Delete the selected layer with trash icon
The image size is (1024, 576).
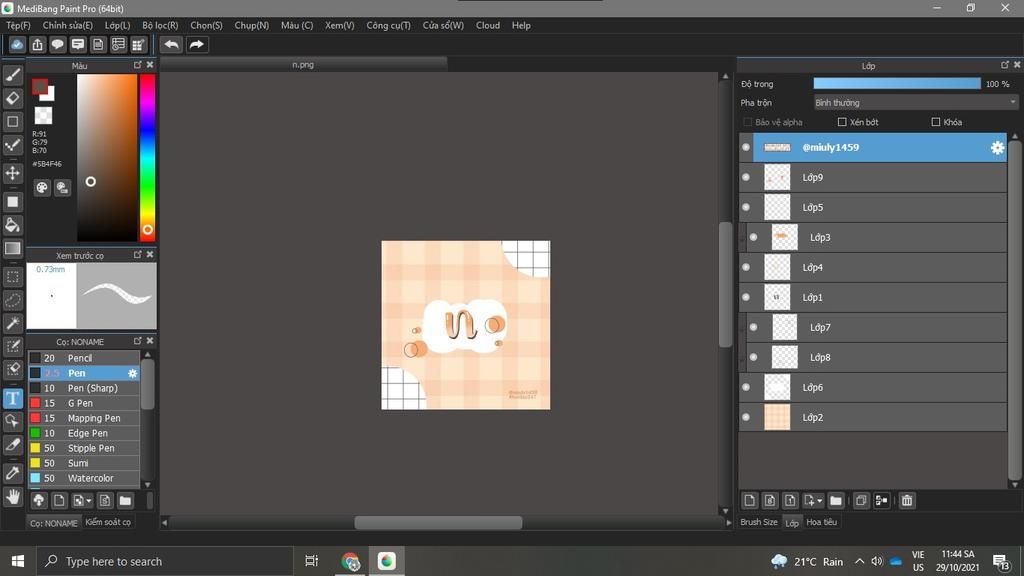tap(906, 501)
